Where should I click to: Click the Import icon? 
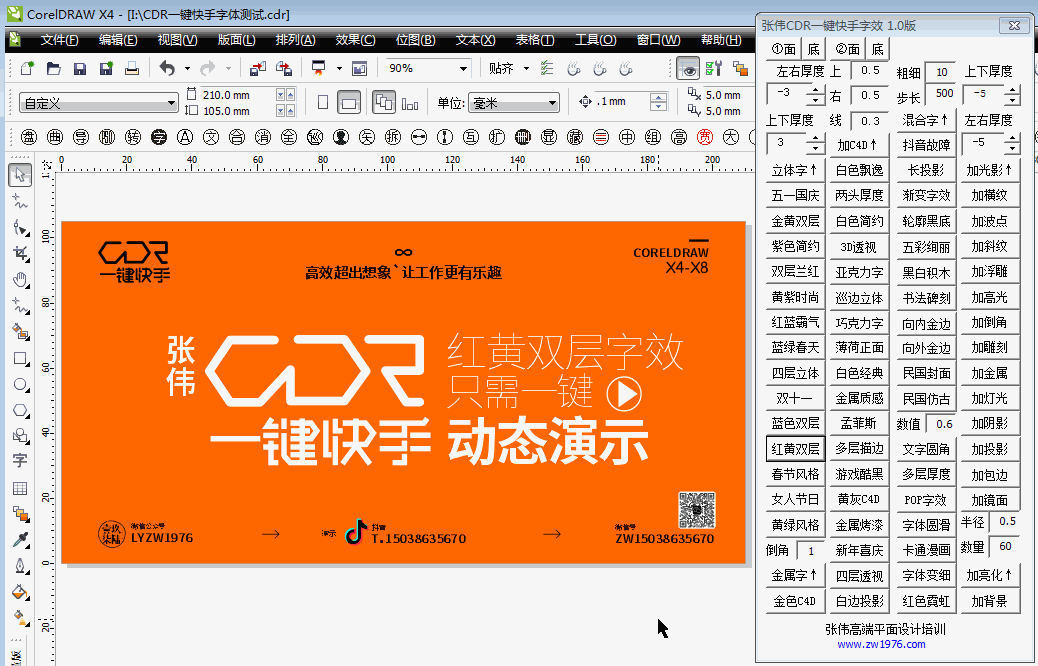point(258,68)
